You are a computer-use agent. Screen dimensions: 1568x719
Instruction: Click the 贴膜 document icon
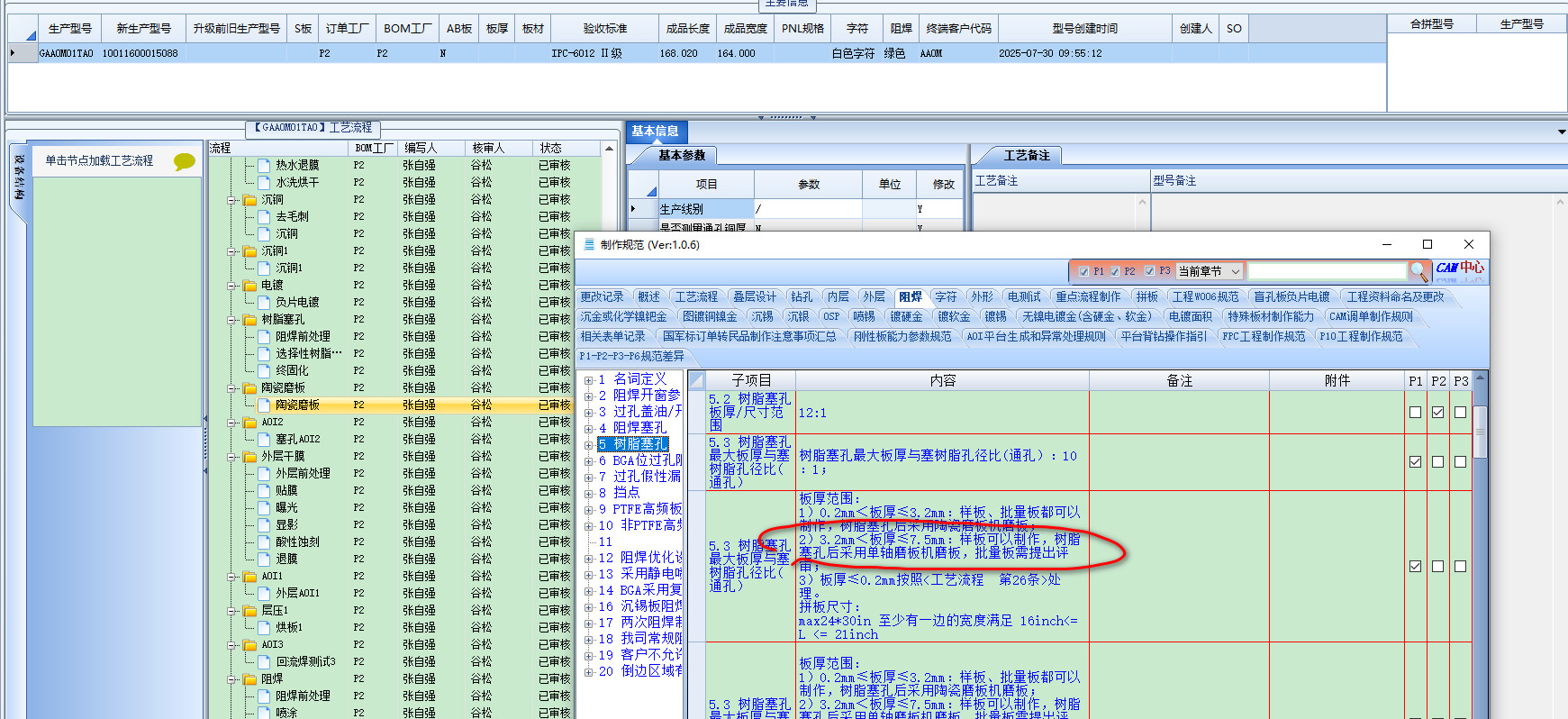[264, 490]
